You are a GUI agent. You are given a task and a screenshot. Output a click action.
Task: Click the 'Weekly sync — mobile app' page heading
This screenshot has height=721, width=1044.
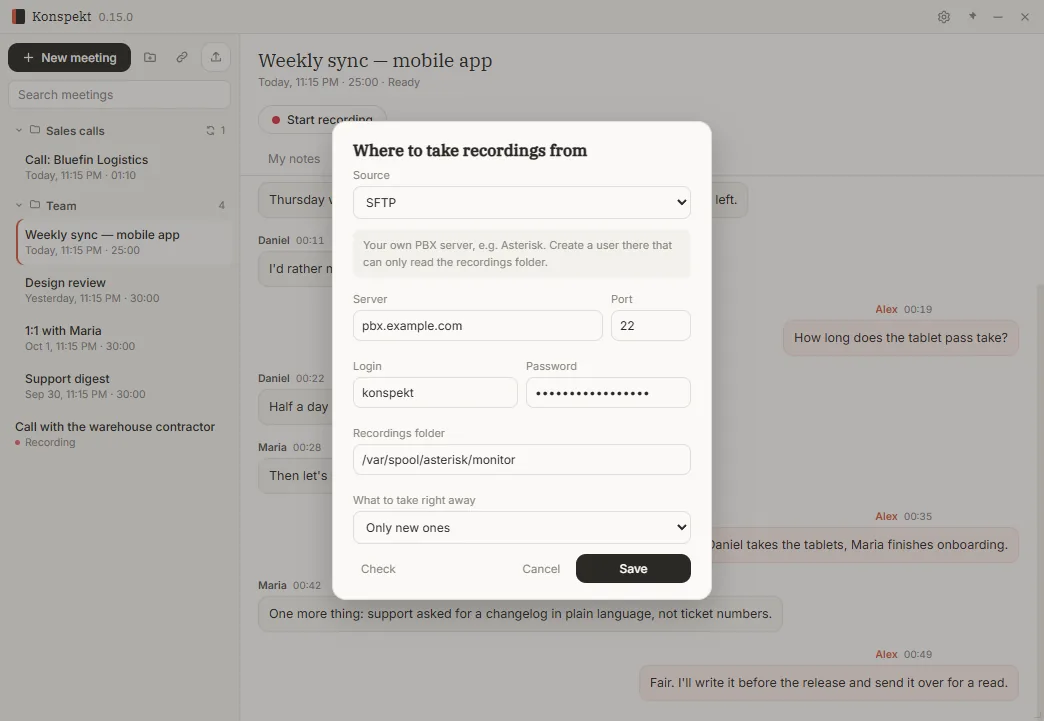(375, 61)
